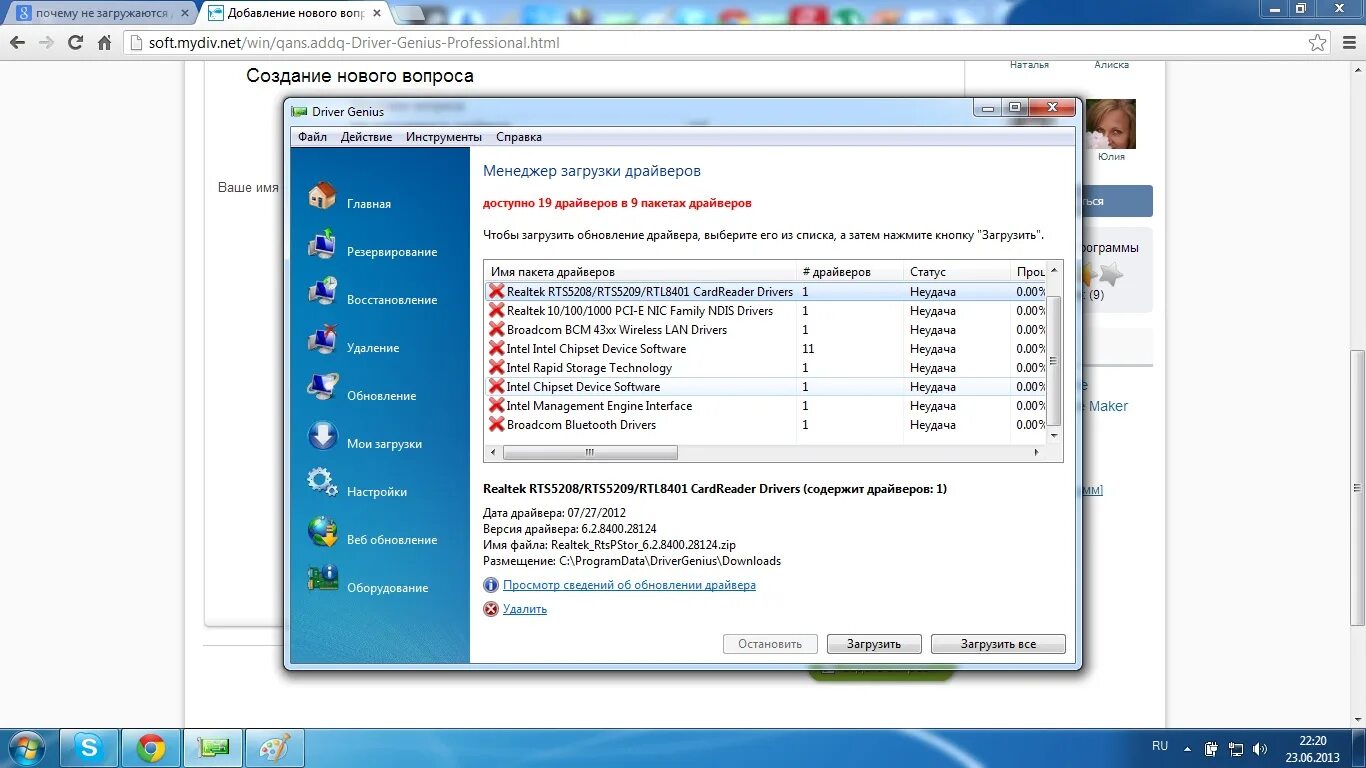This screenshot has height=768, width=1366.
Task: Select the Intel Management Engine Interface text
Action: (599, 405)
